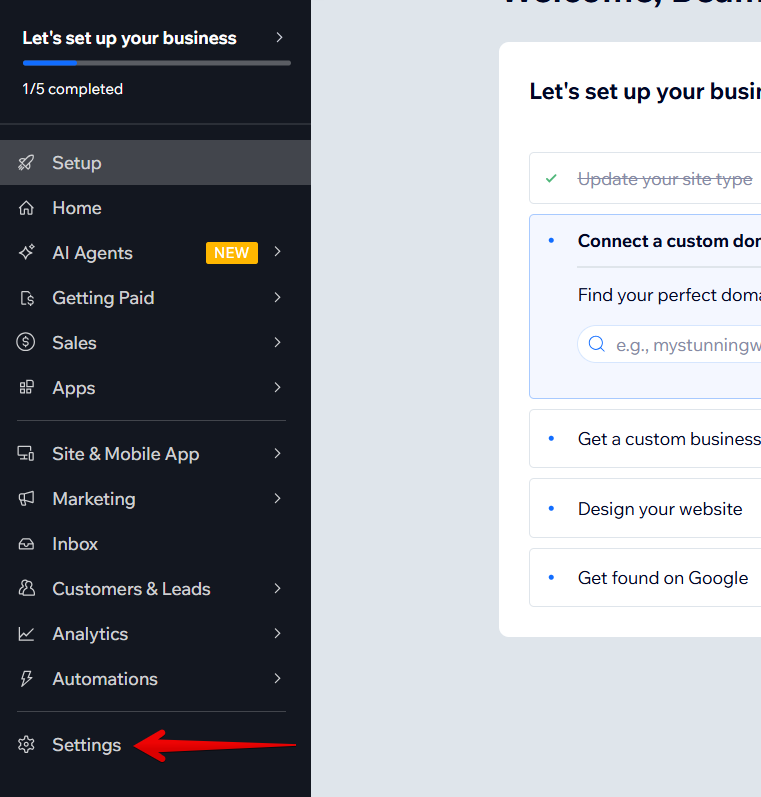
Task: Open the Design your website step
Action: pyautogui.click(x=660, y=509)
